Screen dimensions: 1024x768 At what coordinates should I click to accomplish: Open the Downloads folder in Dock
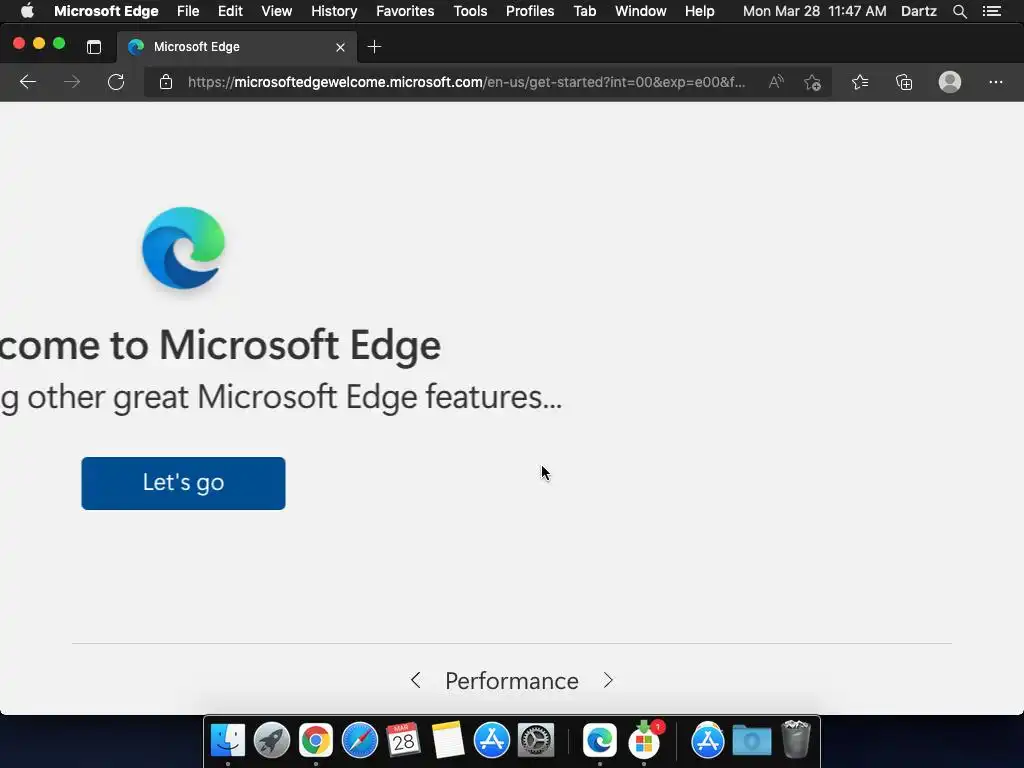(752, 741)
